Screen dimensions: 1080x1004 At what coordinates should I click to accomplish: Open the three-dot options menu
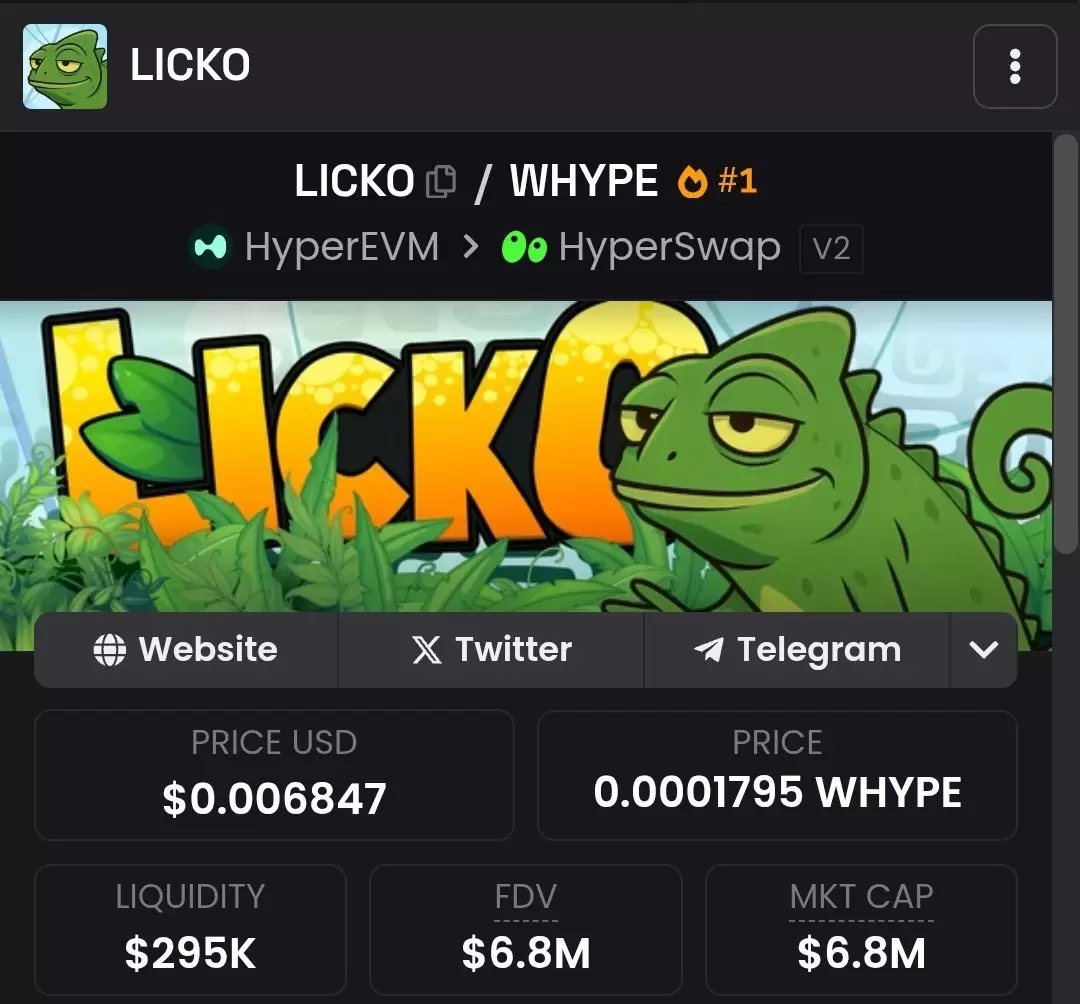tap(1015, 67)
